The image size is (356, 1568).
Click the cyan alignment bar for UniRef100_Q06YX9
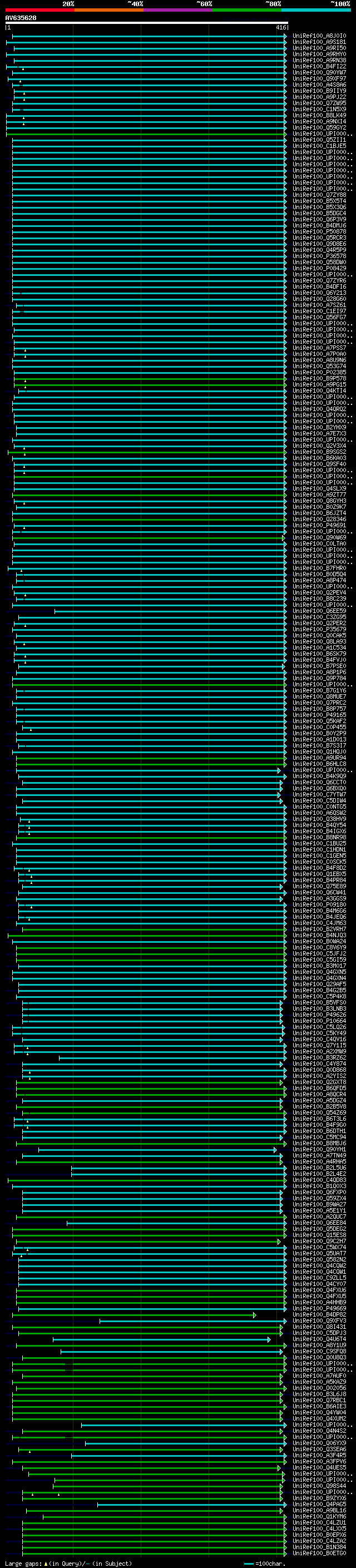click(186, 1443)
